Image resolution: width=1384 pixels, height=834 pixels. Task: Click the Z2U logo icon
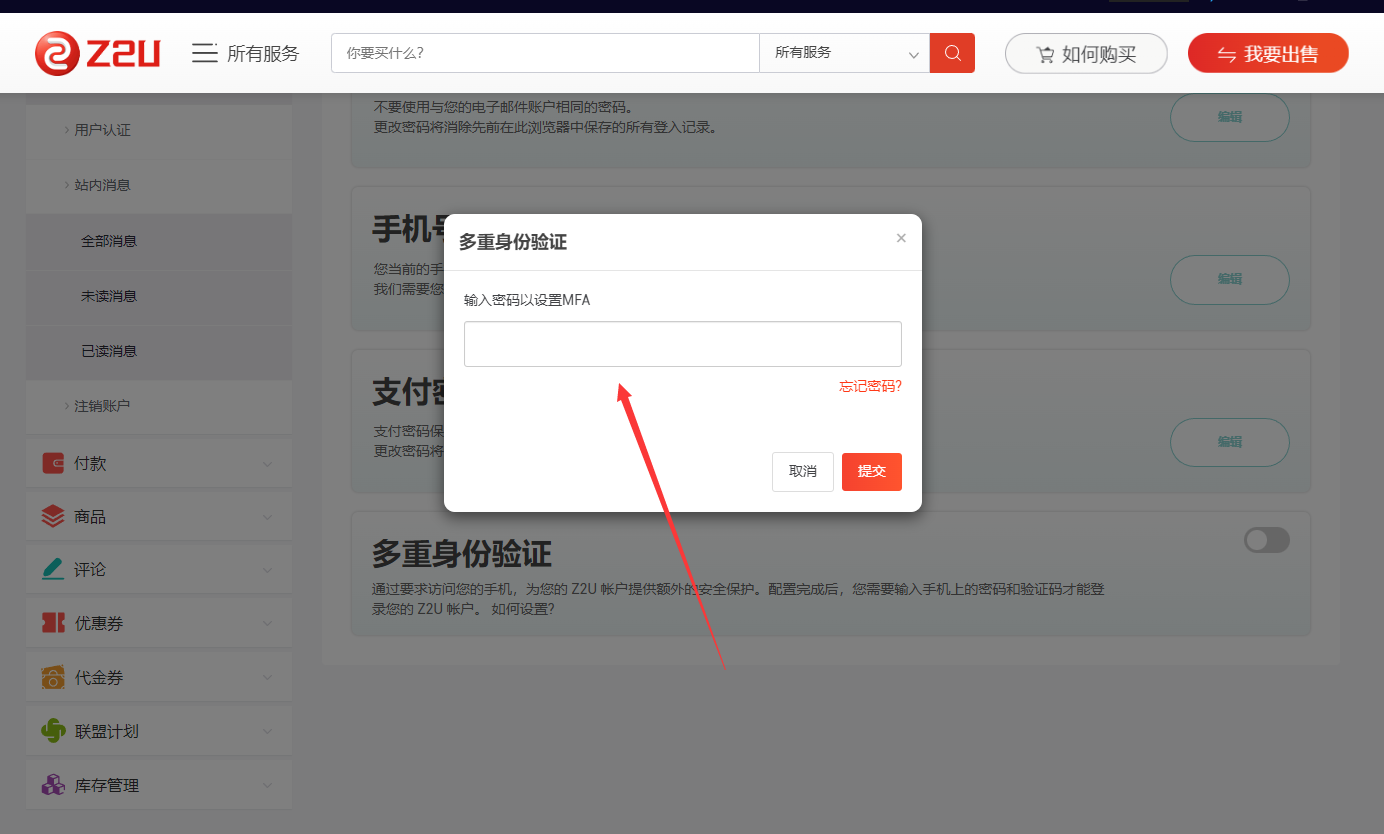(x=56, y=53)
